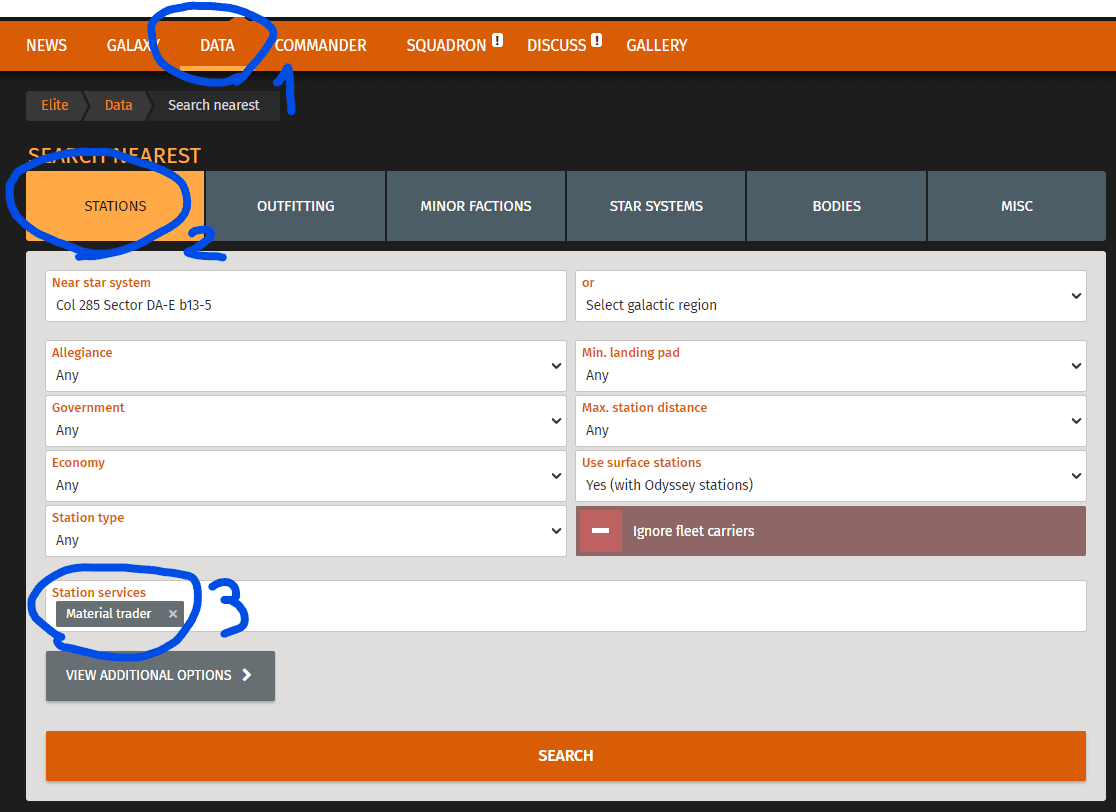Expand the Government dropdown
Image resolution: width=1116 pixels, height=812 pixels.
click(x=306, y=421)
